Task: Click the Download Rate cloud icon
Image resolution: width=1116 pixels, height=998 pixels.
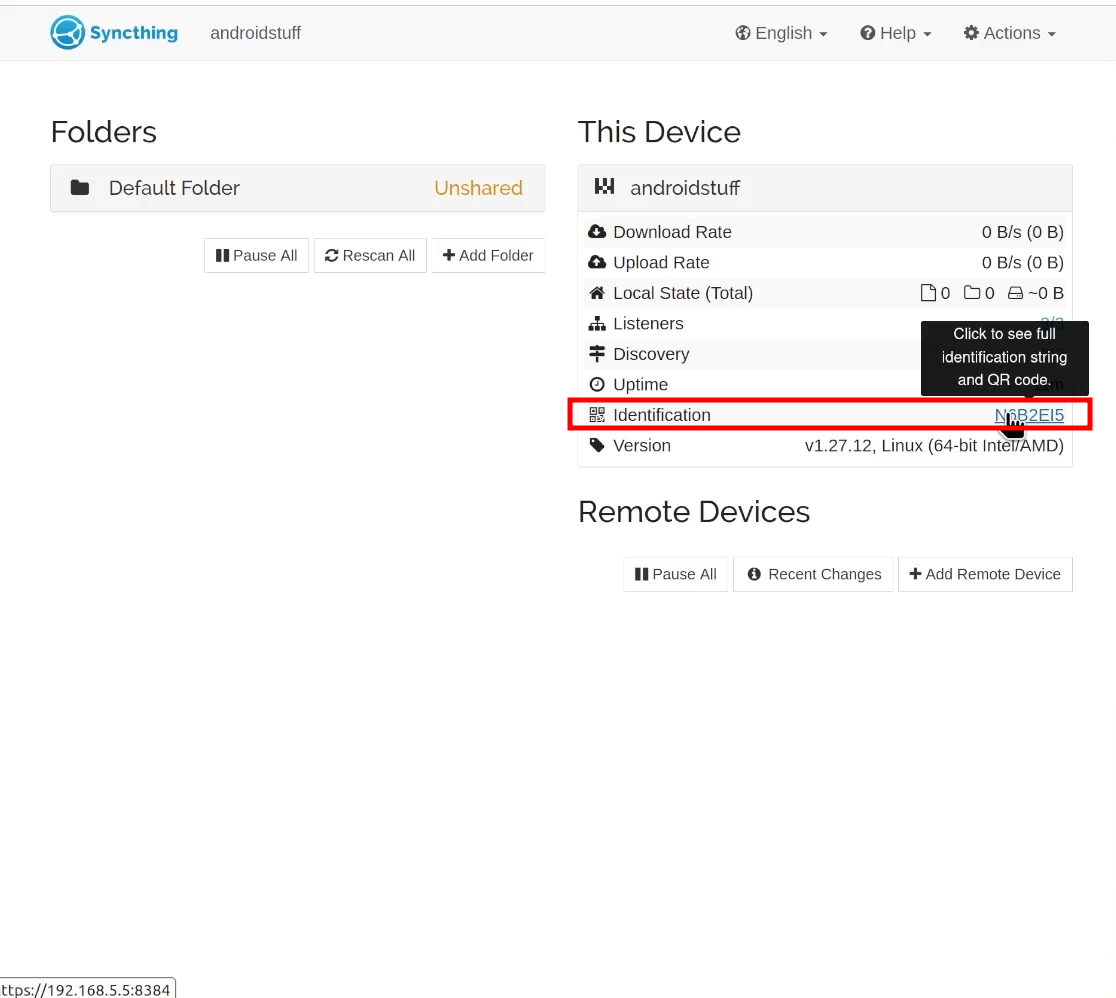Action: (597, 232)
